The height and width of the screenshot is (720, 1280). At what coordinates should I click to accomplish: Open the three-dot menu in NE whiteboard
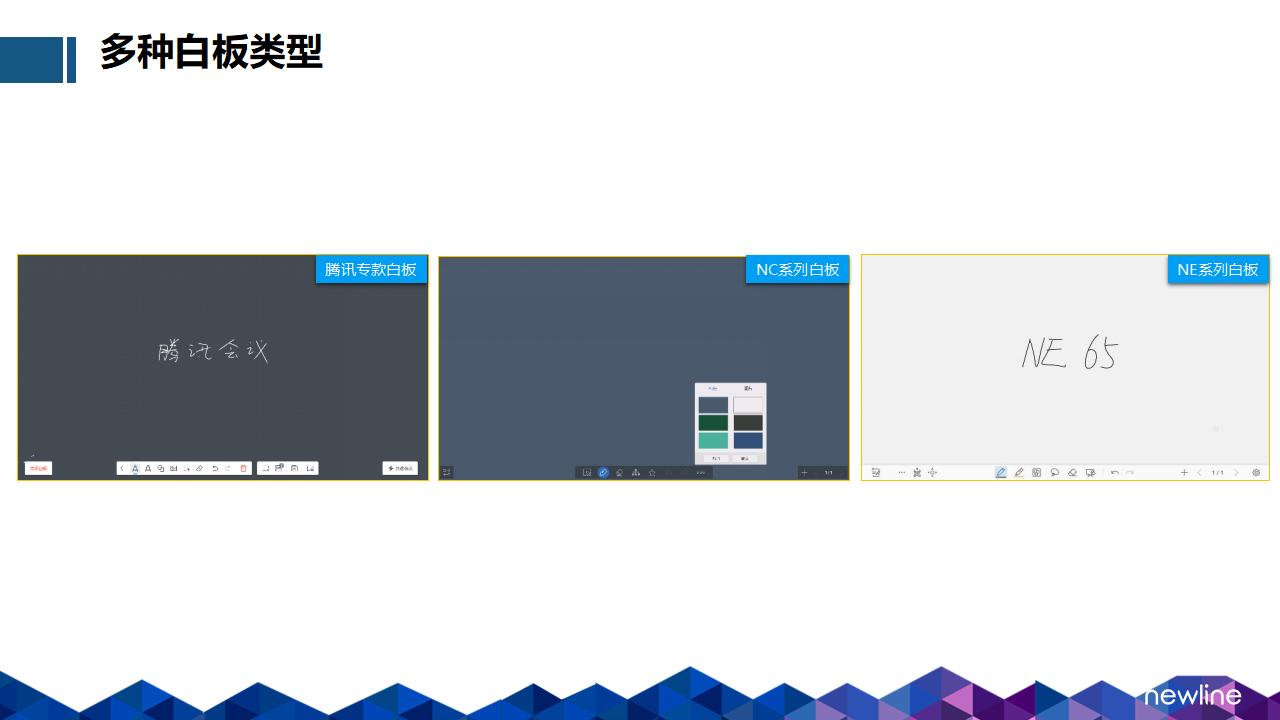click(x=901, y=472)
